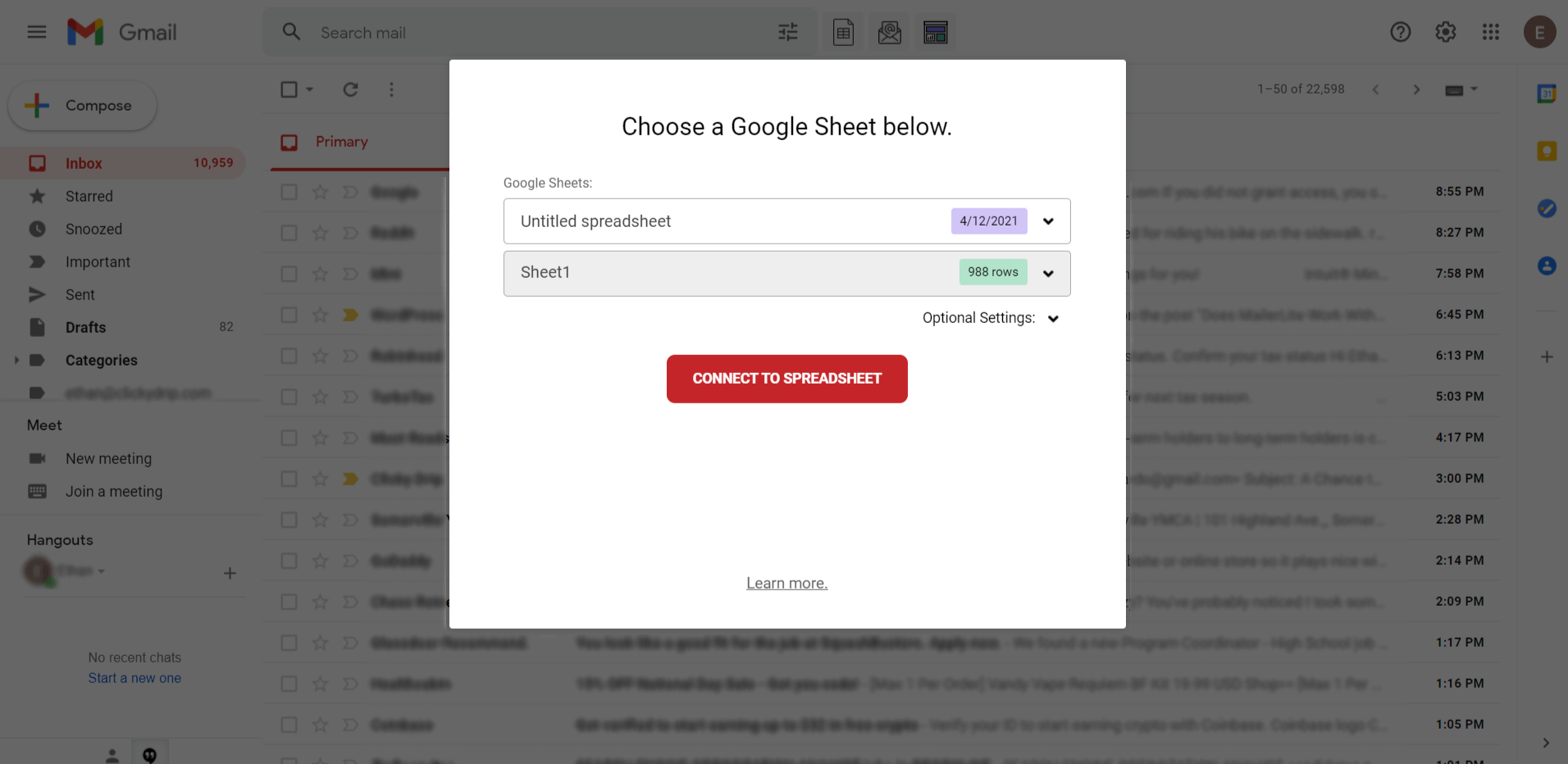Viewport: 1568px width, 764px height.
Task: Open the main menu hamburger icon
Action: 36,32
